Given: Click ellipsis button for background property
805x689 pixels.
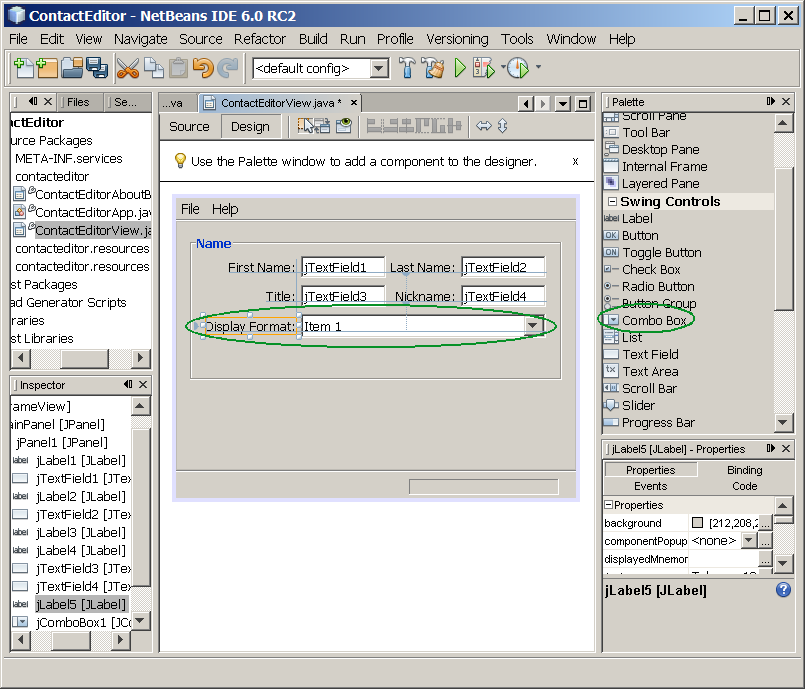Looking at the screenshot, I should [x=765, y=523].
